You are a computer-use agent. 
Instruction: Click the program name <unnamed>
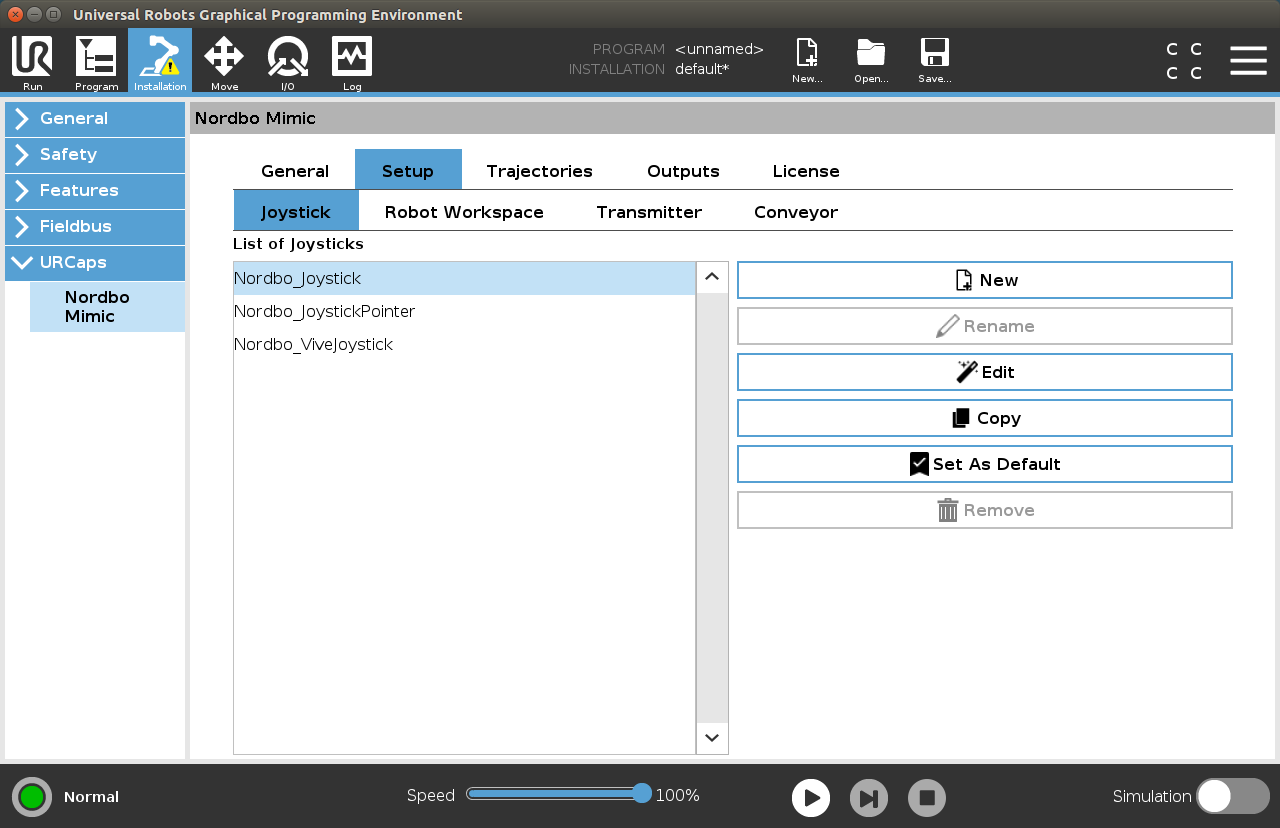719,49
